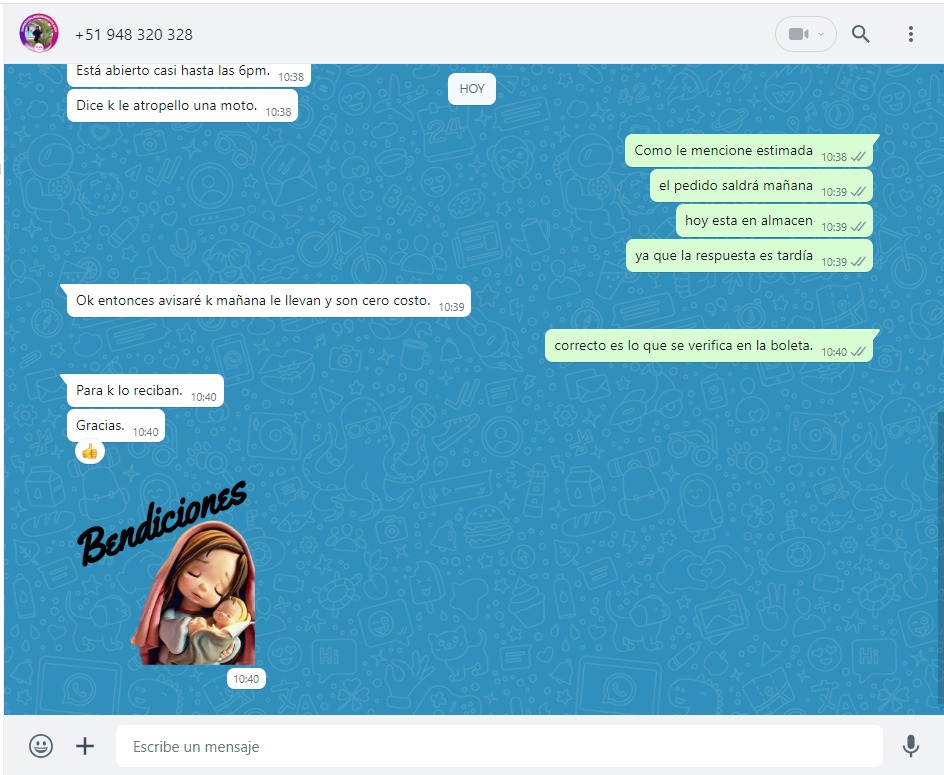Viewport: 944px width, 775px height.
Task: Click the contact profile picture avatar
Action: (x=39, y=34)
